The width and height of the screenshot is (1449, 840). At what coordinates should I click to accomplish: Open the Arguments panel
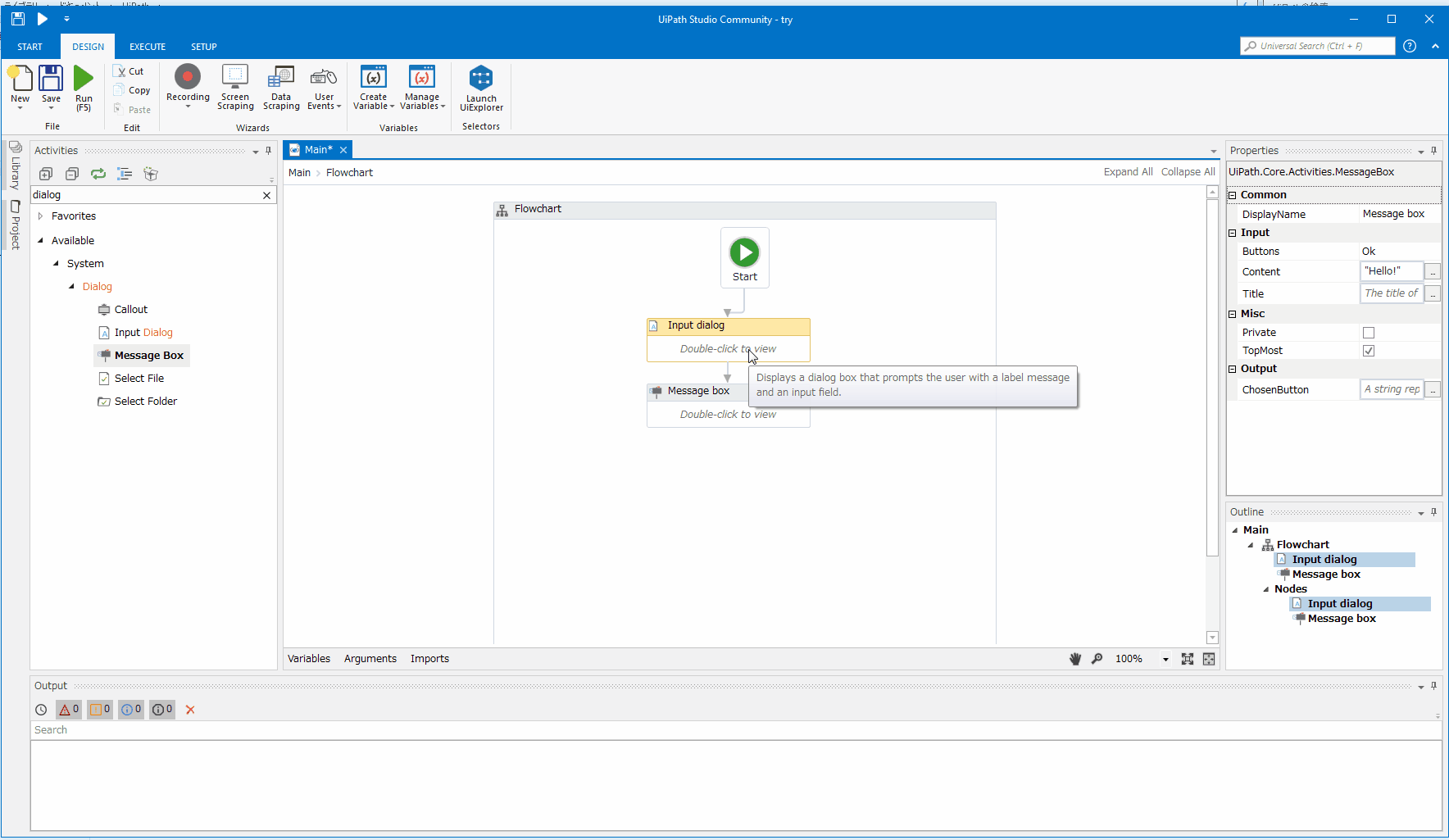point(370,659)
